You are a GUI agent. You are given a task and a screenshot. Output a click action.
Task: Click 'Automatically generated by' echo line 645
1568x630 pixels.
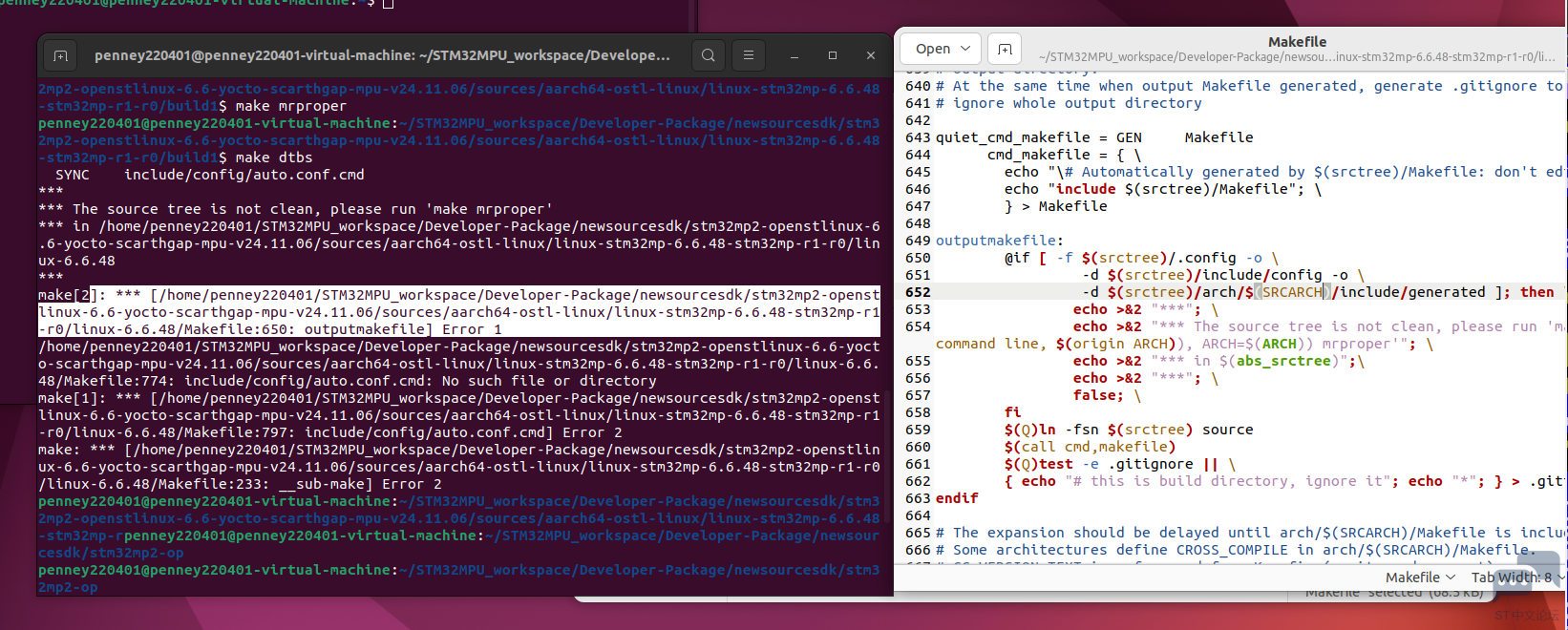pos(1284,172)
